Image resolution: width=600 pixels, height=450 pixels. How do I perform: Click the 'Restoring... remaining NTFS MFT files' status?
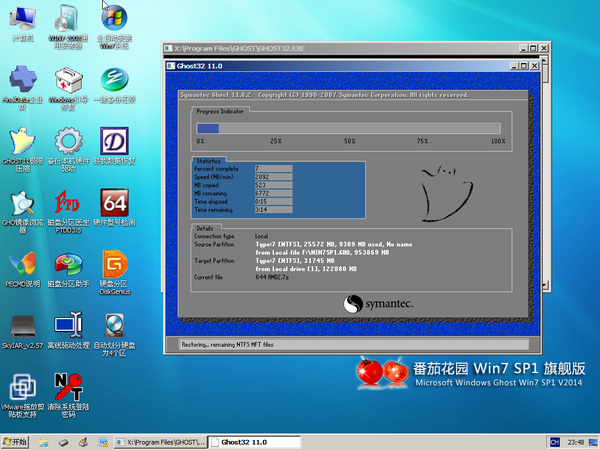click(x=227, y=344)
